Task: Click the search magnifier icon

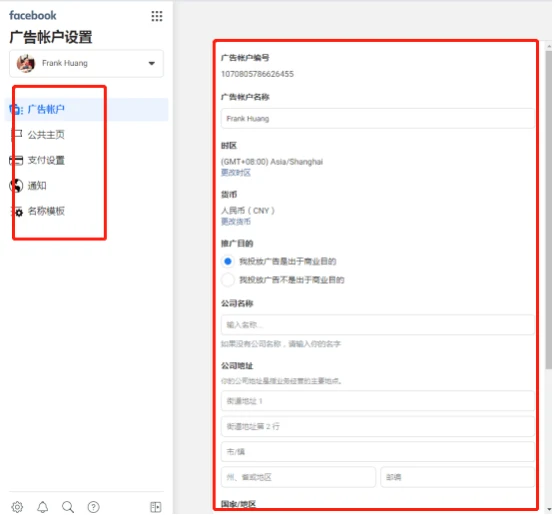Action: click(68, 507)
